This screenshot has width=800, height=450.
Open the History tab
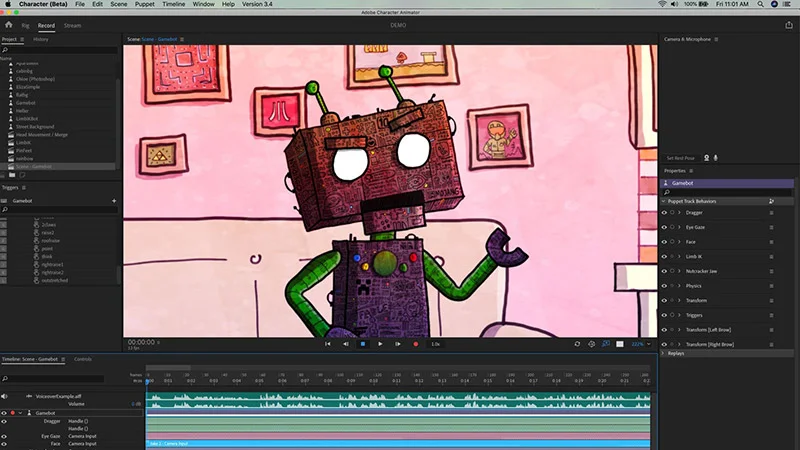pyautogui.click(x=41, y=39)
